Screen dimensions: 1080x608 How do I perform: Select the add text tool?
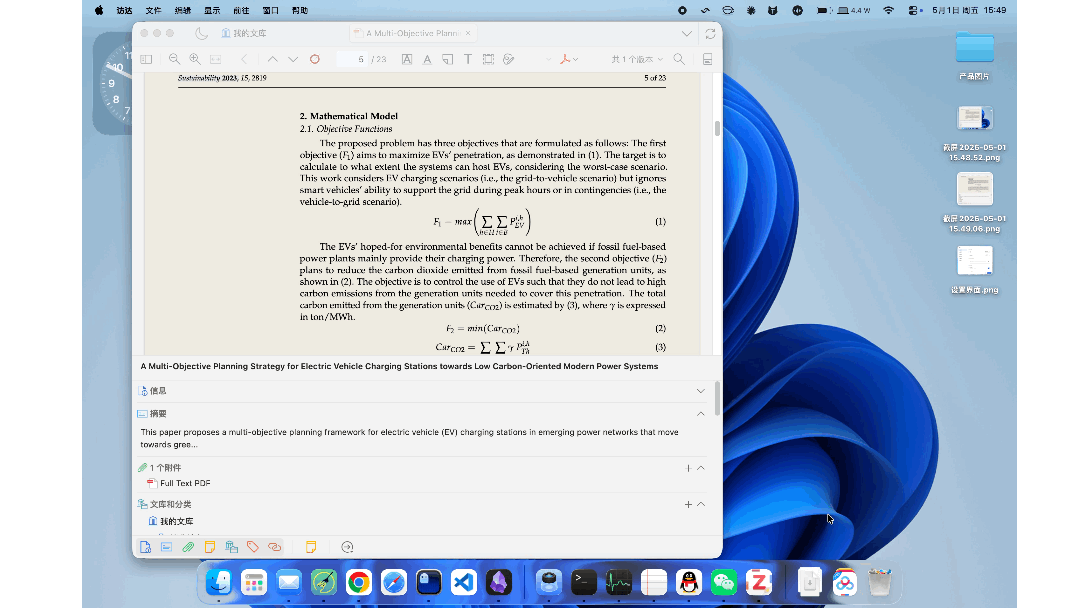point(468,59)
